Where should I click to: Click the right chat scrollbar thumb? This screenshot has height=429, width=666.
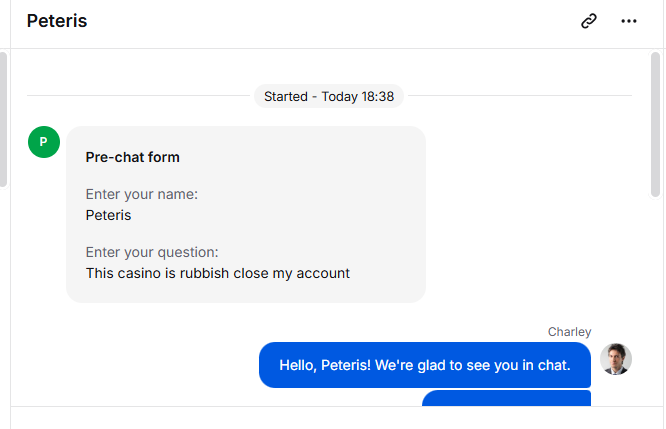(655, 124)
